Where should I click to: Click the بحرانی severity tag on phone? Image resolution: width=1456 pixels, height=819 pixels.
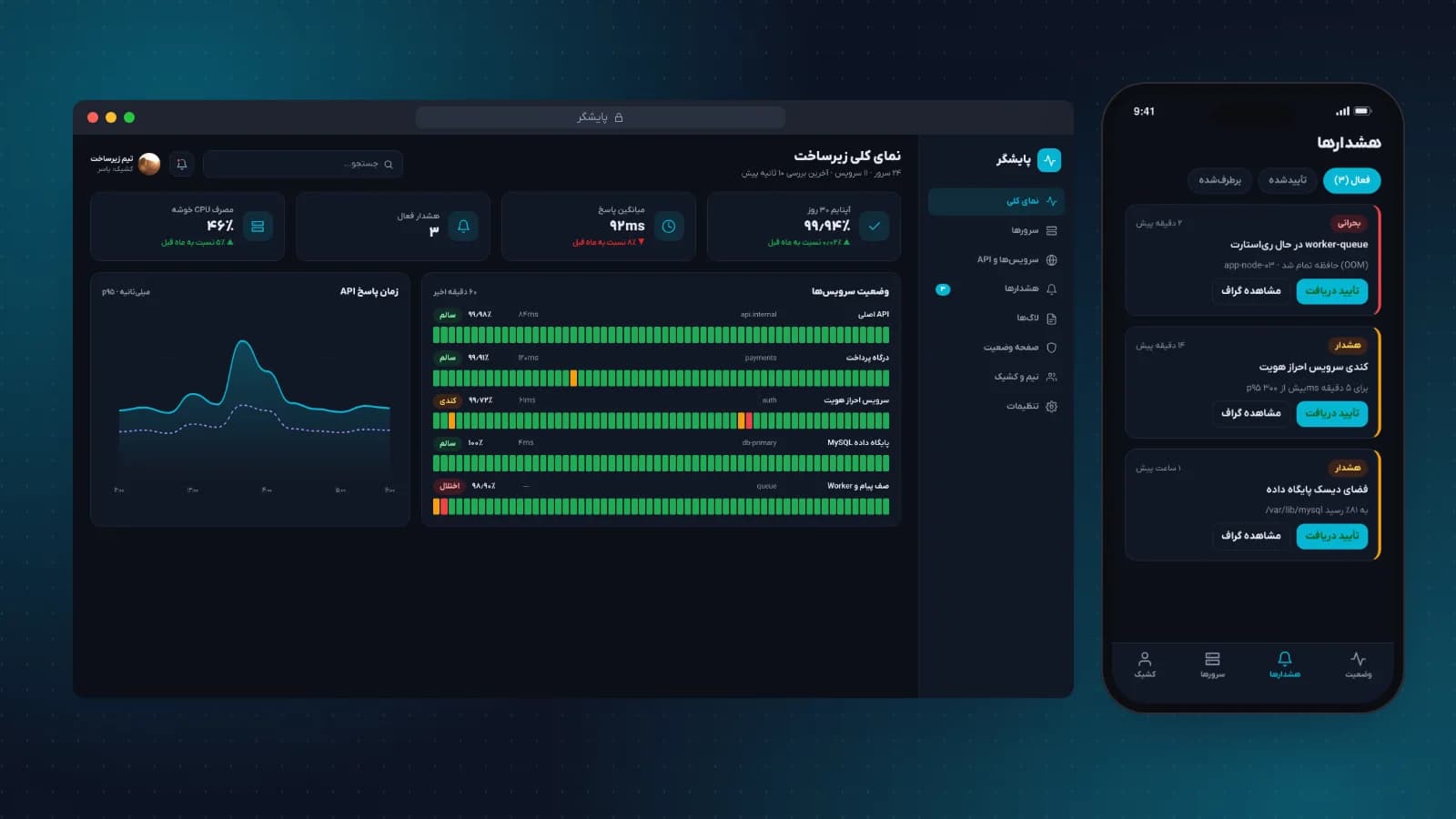click(1349, 223)
